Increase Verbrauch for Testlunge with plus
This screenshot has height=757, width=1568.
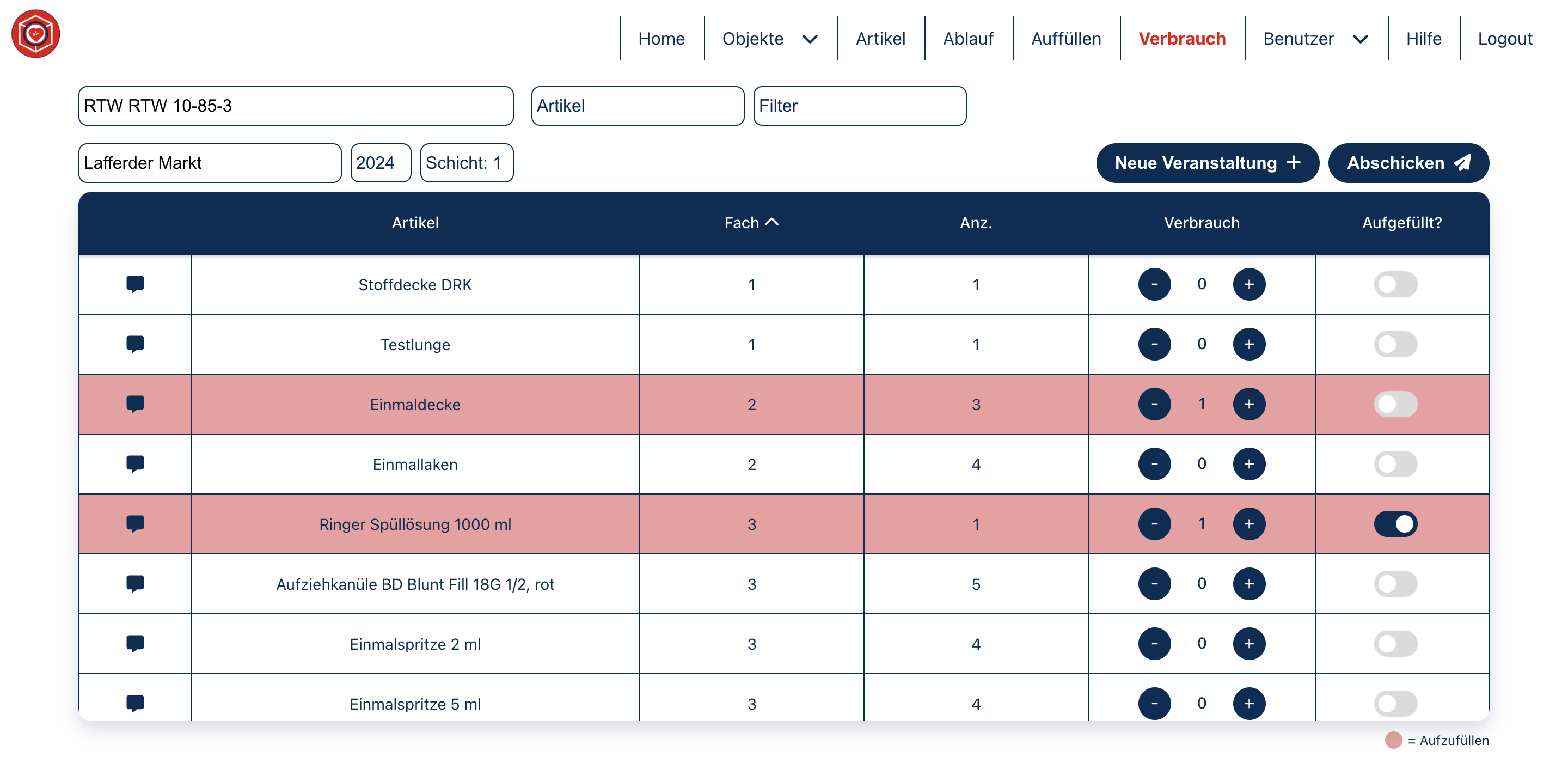coord(1248,344)
